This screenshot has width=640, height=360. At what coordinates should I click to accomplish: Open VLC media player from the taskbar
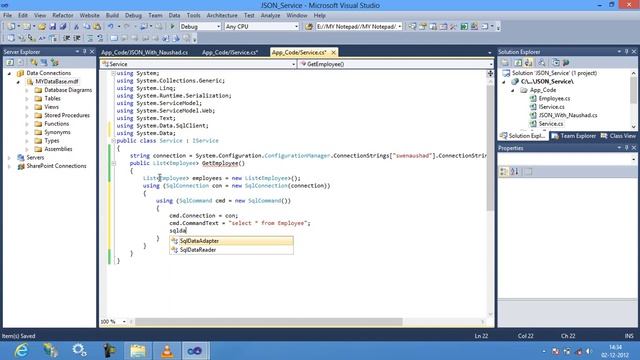pos(167,351)
